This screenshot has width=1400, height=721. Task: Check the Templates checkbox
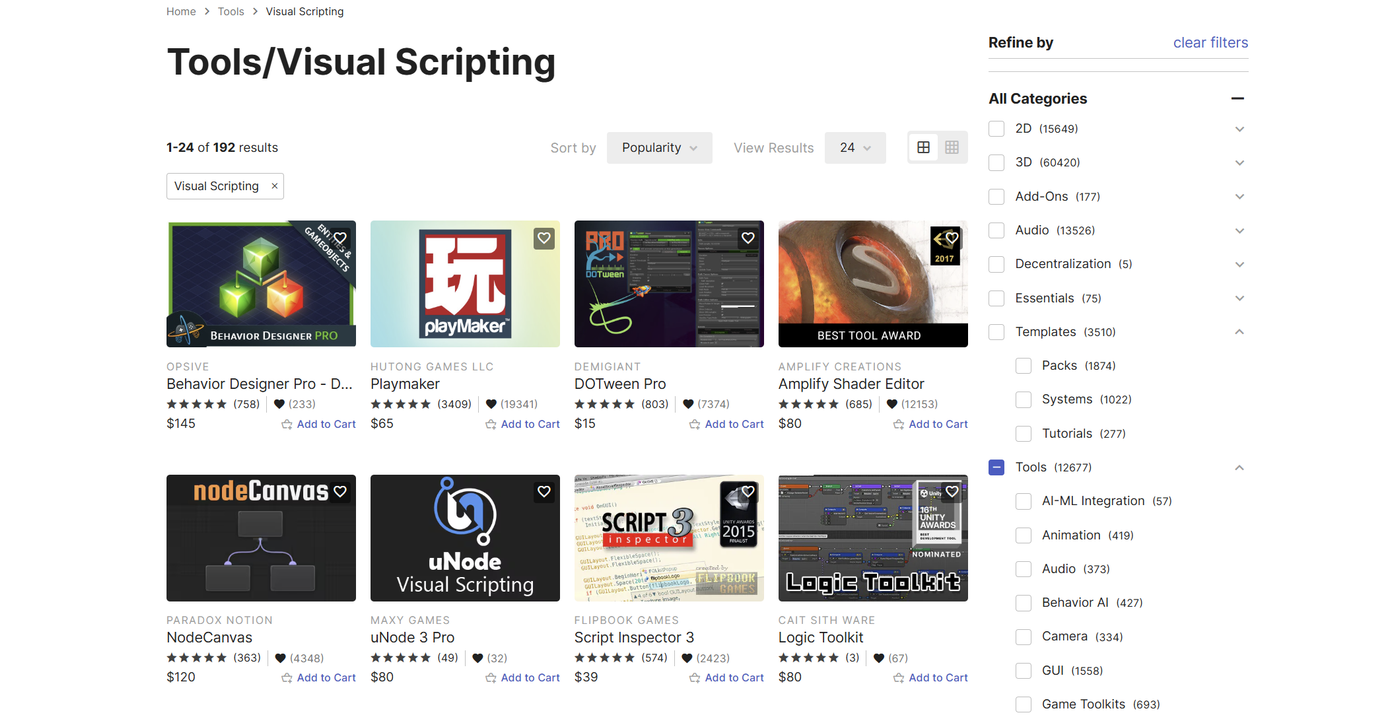click(x=996, y=332)
